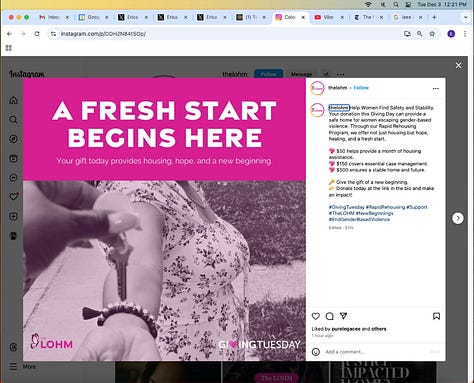Open #NewBeginnings hashtag
Viewport: 474px width, 383px height.
pyautogui.click(x=374, y=213)
